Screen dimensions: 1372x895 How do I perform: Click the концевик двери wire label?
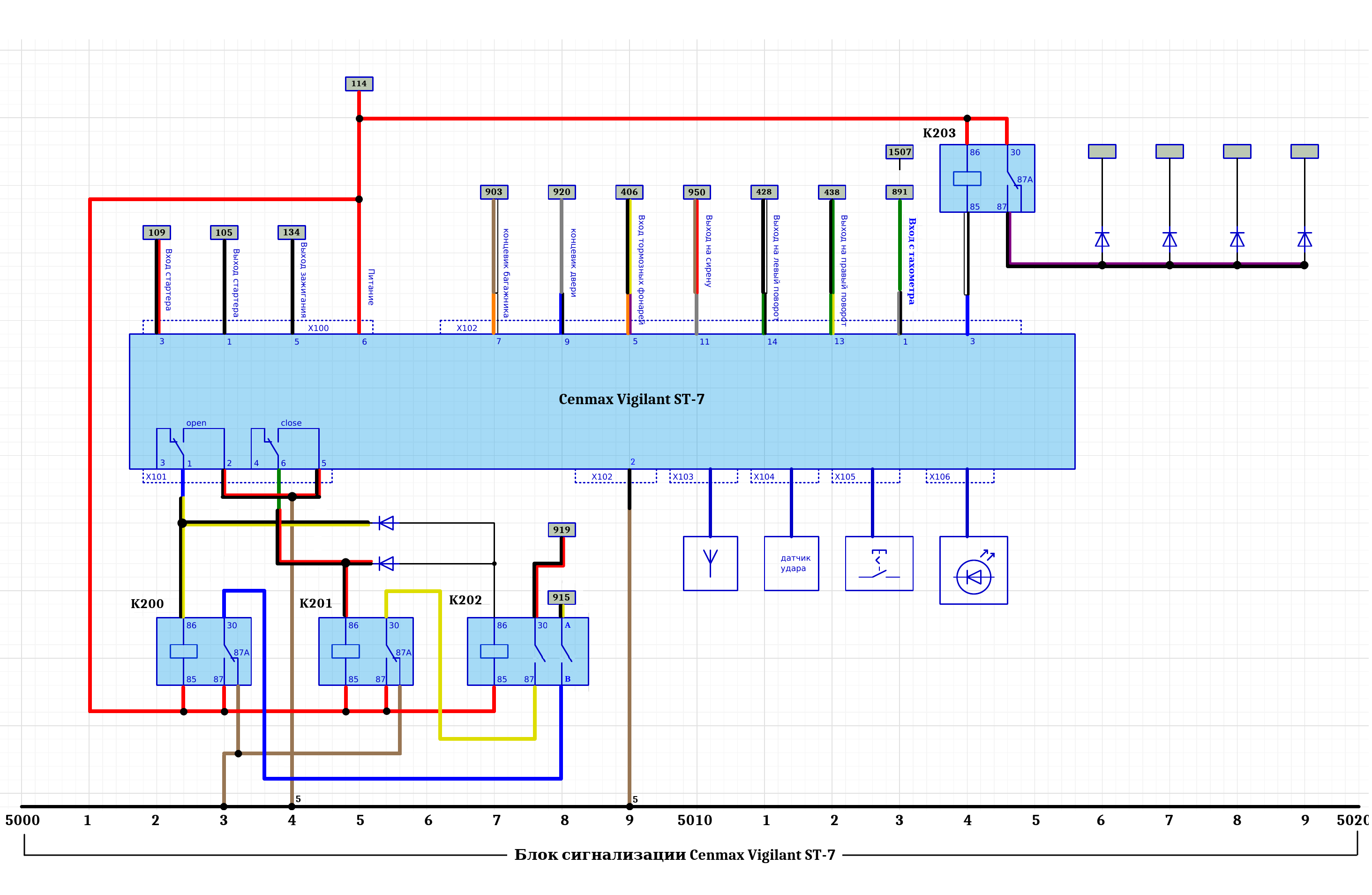[574, 263]
